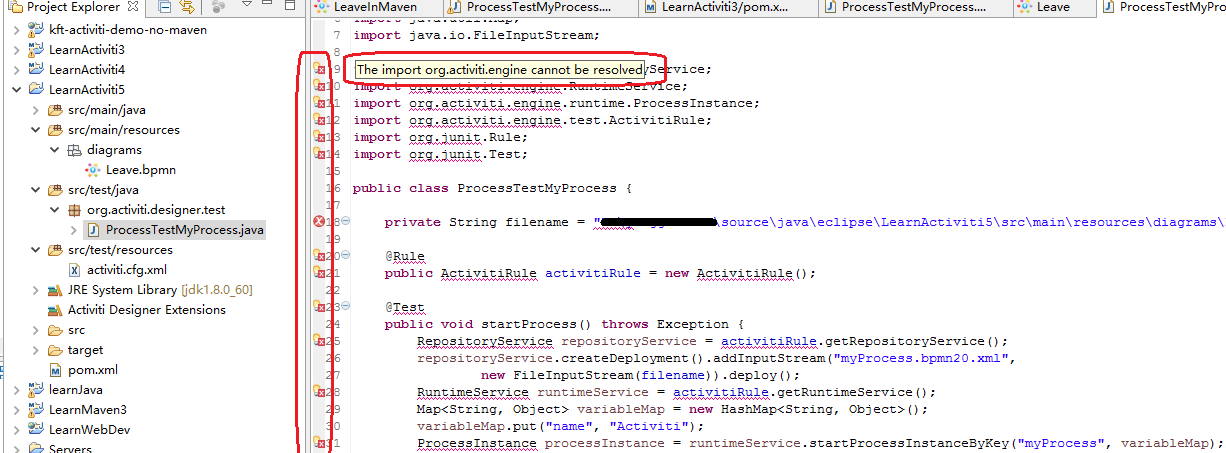Click the target folder icon

(55, 350)
